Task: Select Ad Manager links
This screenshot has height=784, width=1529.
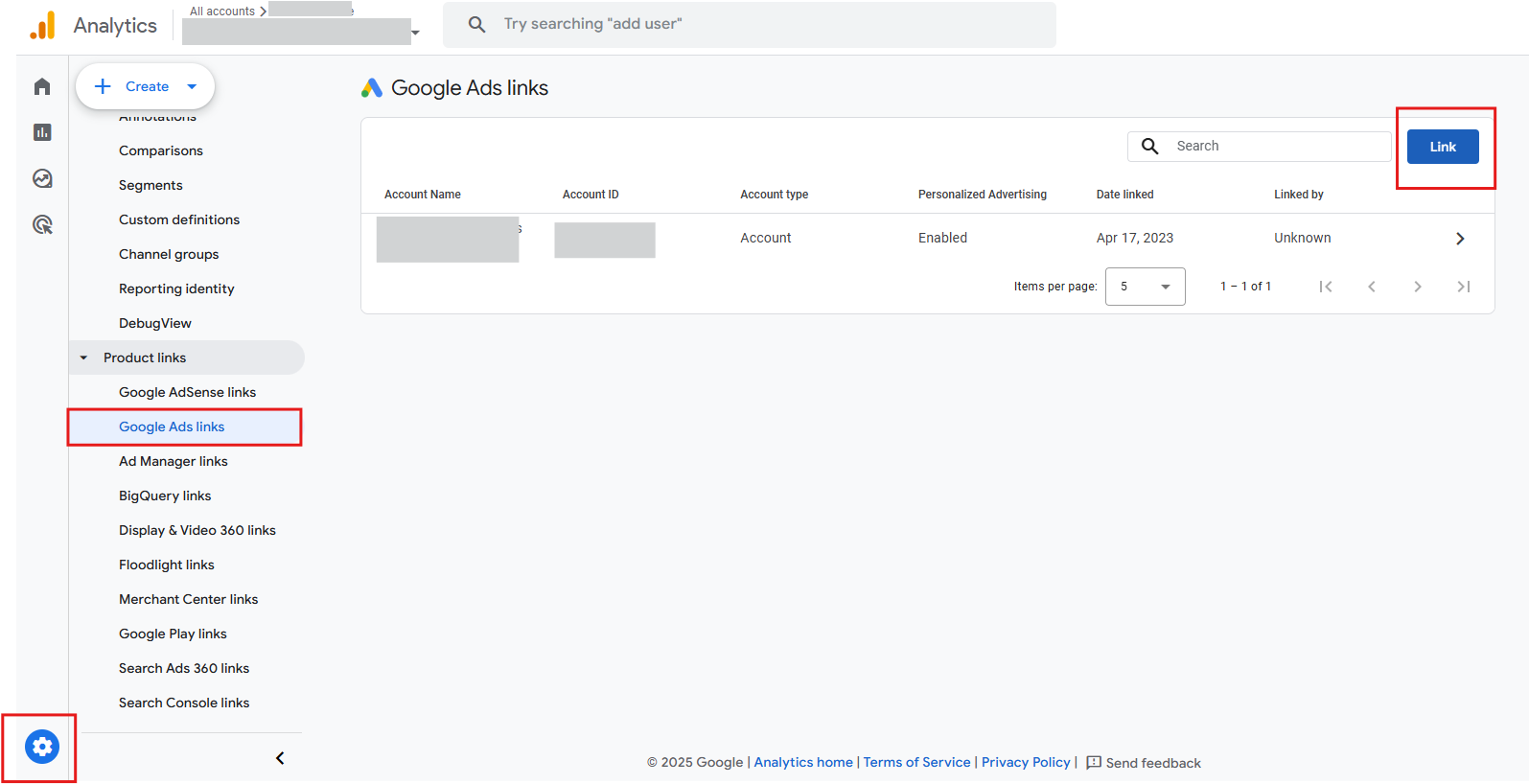Action: 174,461
